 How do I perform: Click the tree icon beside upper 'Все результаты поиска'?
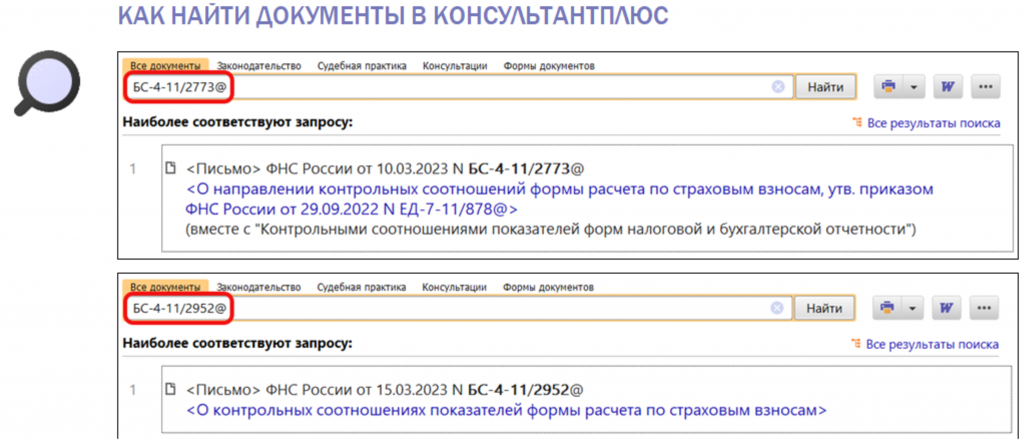point(857,123)
